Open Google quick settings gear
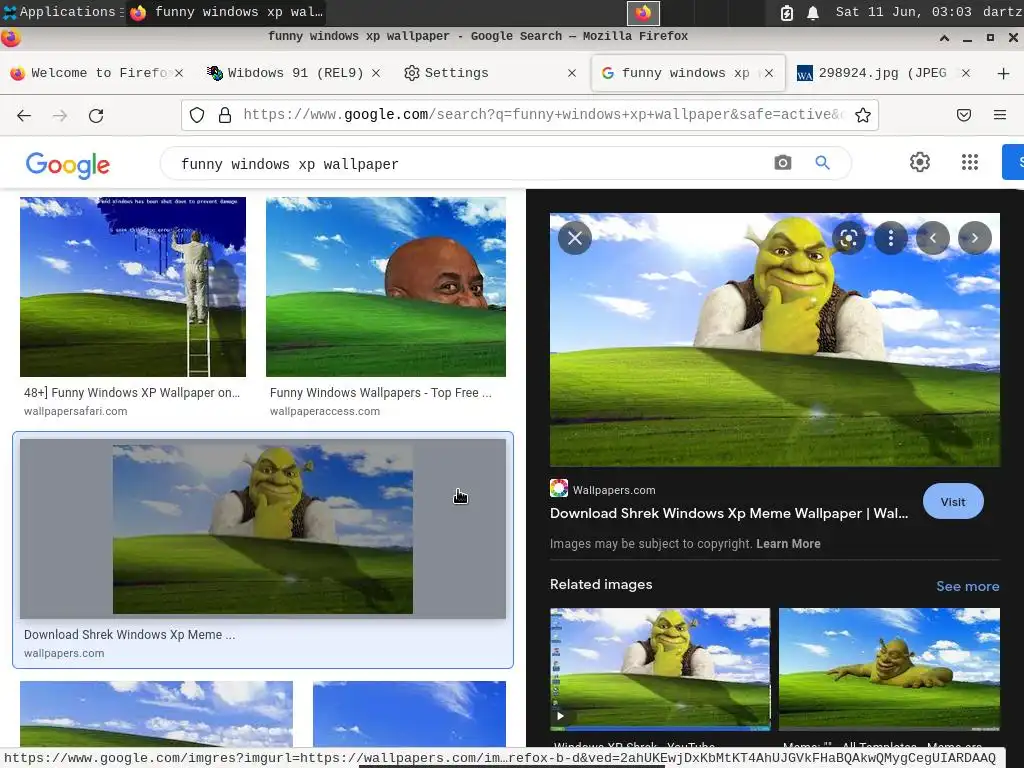The height and width of the screenshot is (768, 1024). coord(920,162)
